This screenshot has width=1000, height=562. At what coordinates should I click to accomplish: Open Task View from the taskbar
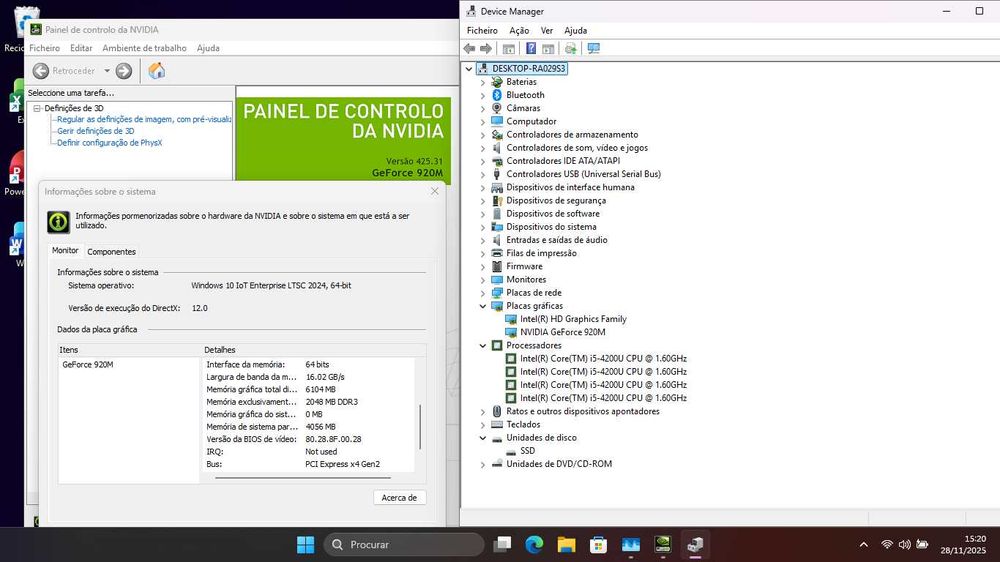(x=503, y=545)
